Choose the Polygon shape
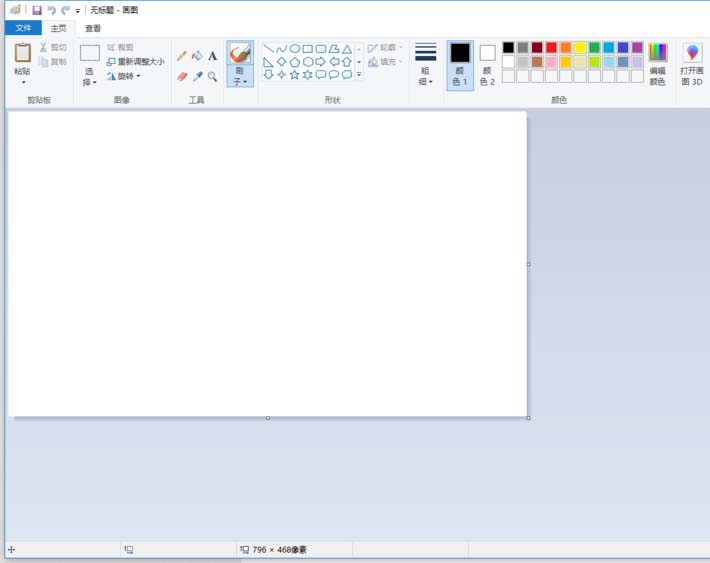This screenshot has height=563, width=710. tap(334, 48)
